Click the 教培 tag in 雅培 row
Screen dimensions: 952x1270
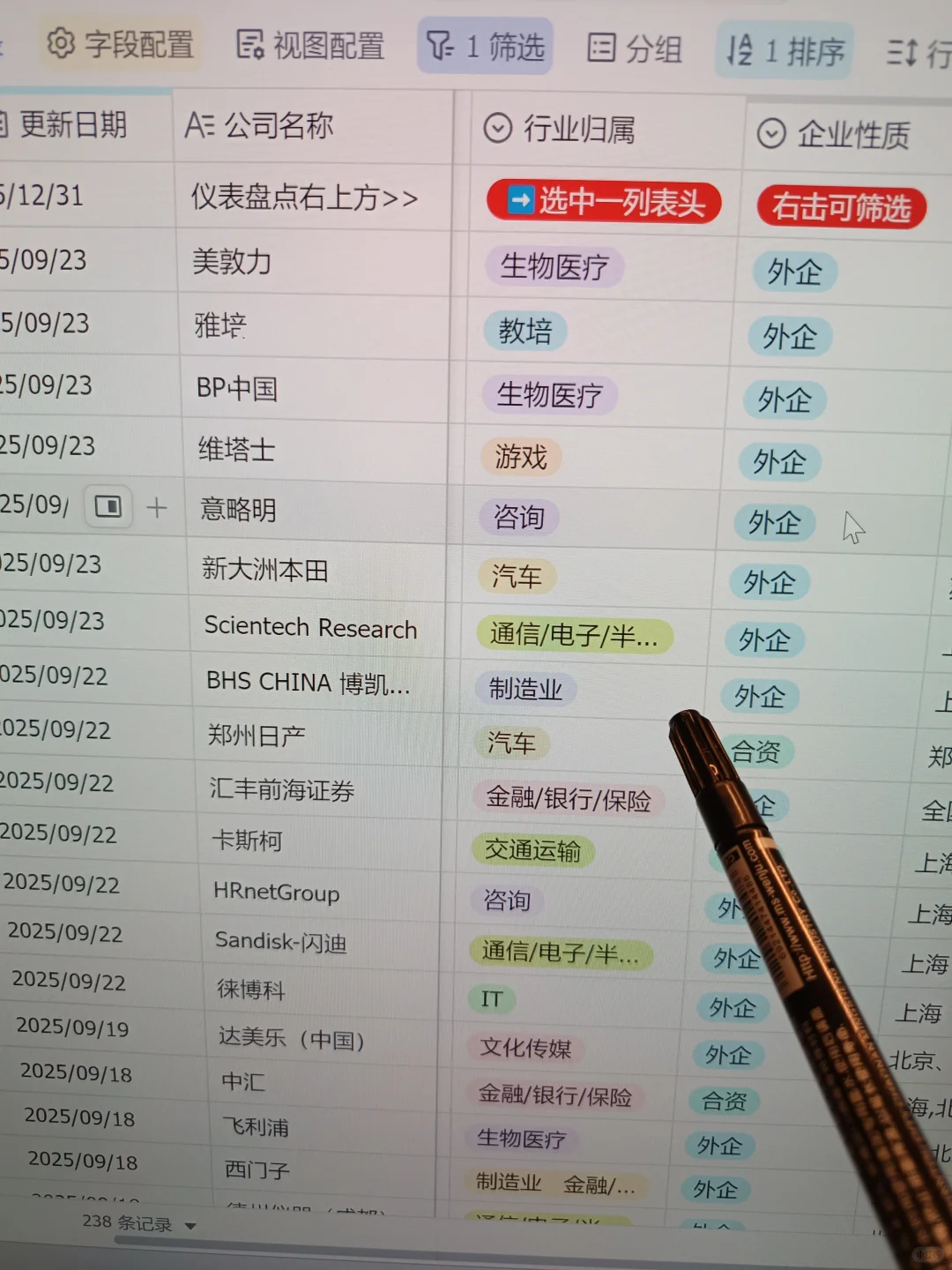point(525,331)
